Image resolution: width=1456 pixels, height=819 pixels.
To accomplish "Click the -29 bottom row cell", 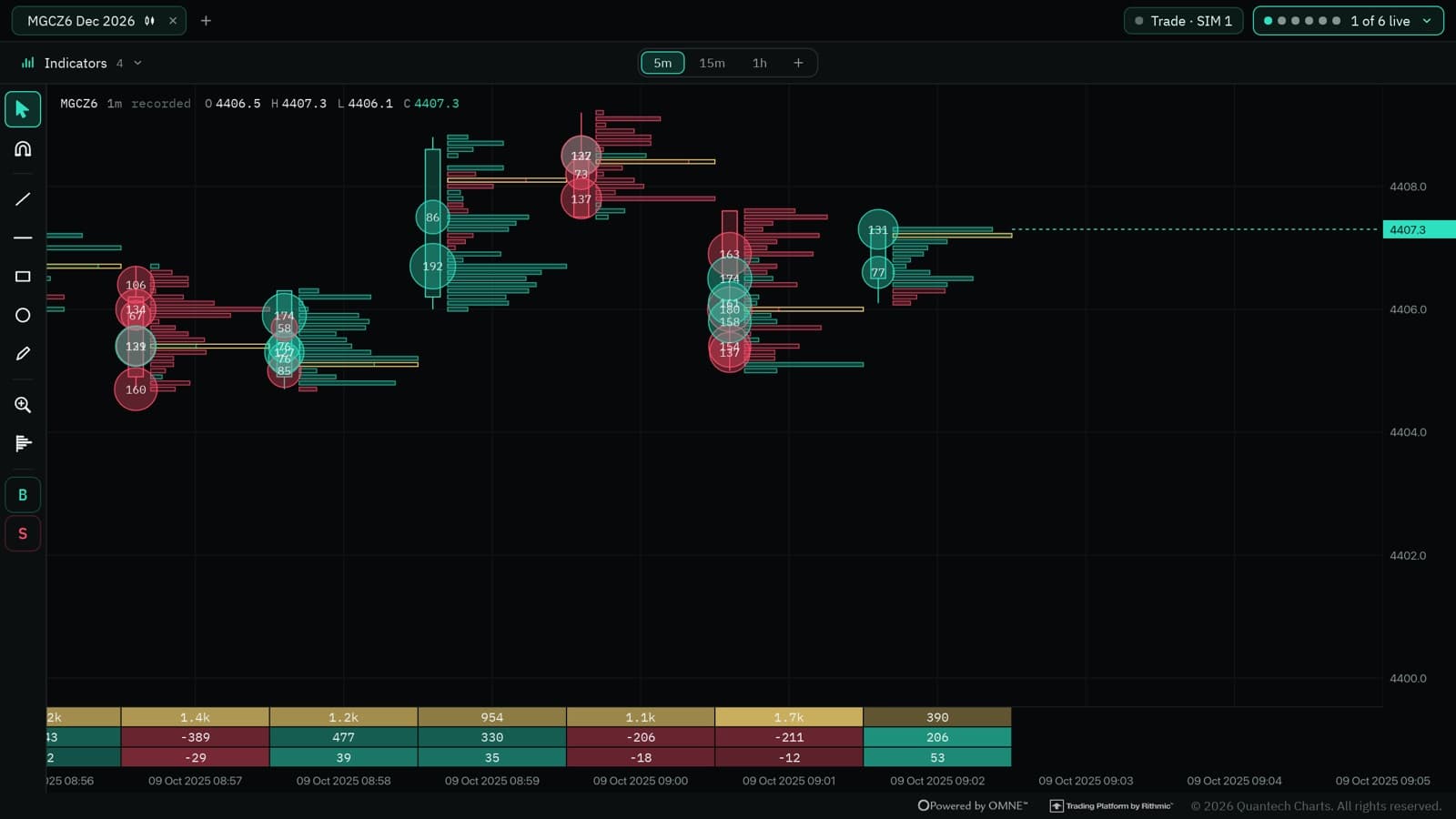I will click(195, 757).
